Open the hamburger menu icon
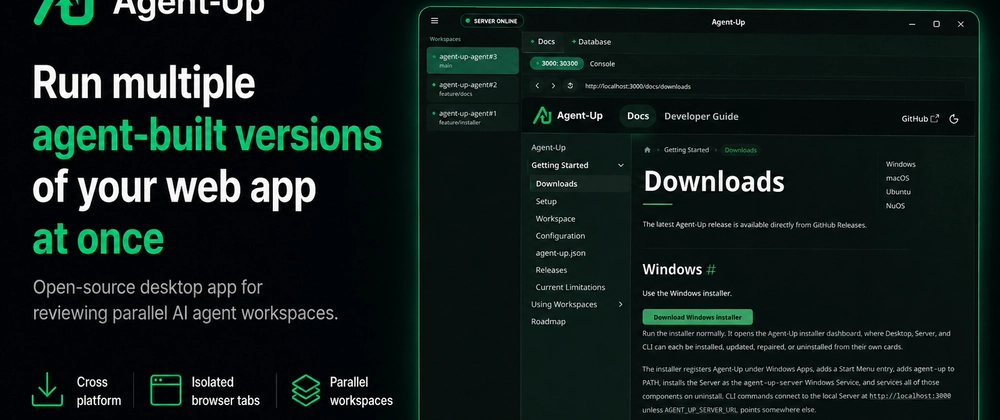1000x420 pixels. [434, 21]
